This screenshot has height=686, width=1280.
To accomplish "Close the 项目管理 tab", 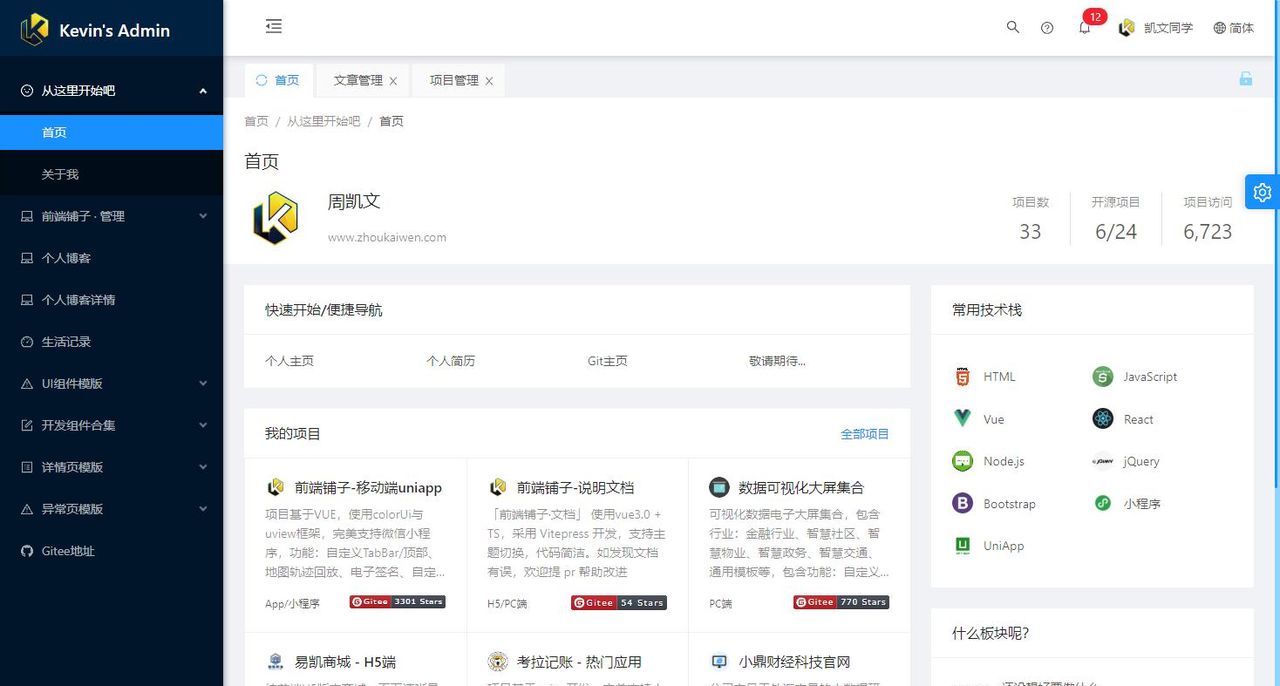I will click(489, 80).
